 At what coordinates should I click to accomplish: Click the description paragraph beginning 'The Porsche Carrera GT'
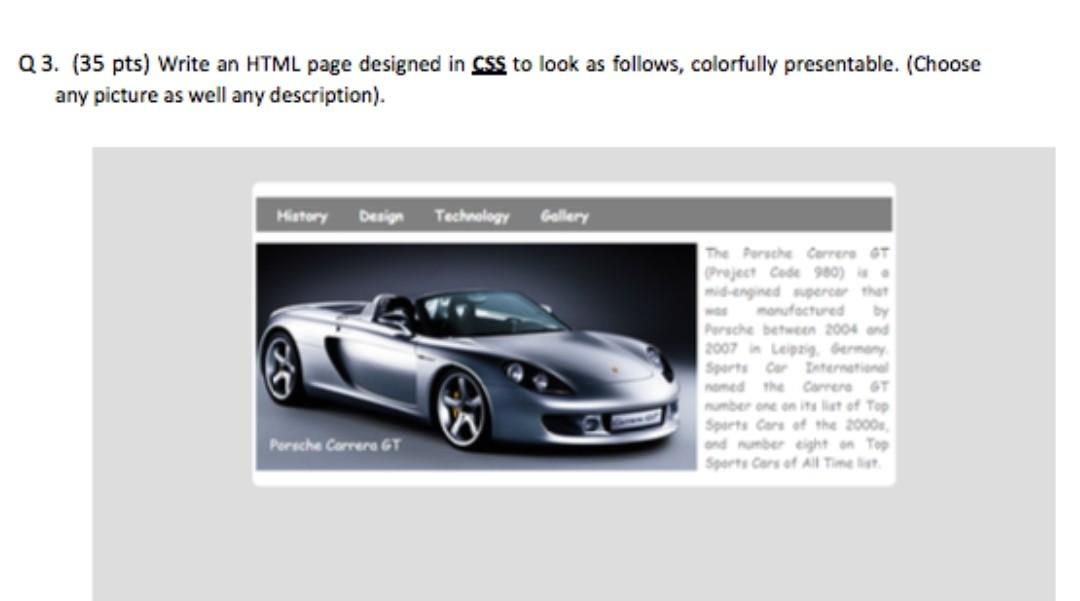(x=797, y=358)
